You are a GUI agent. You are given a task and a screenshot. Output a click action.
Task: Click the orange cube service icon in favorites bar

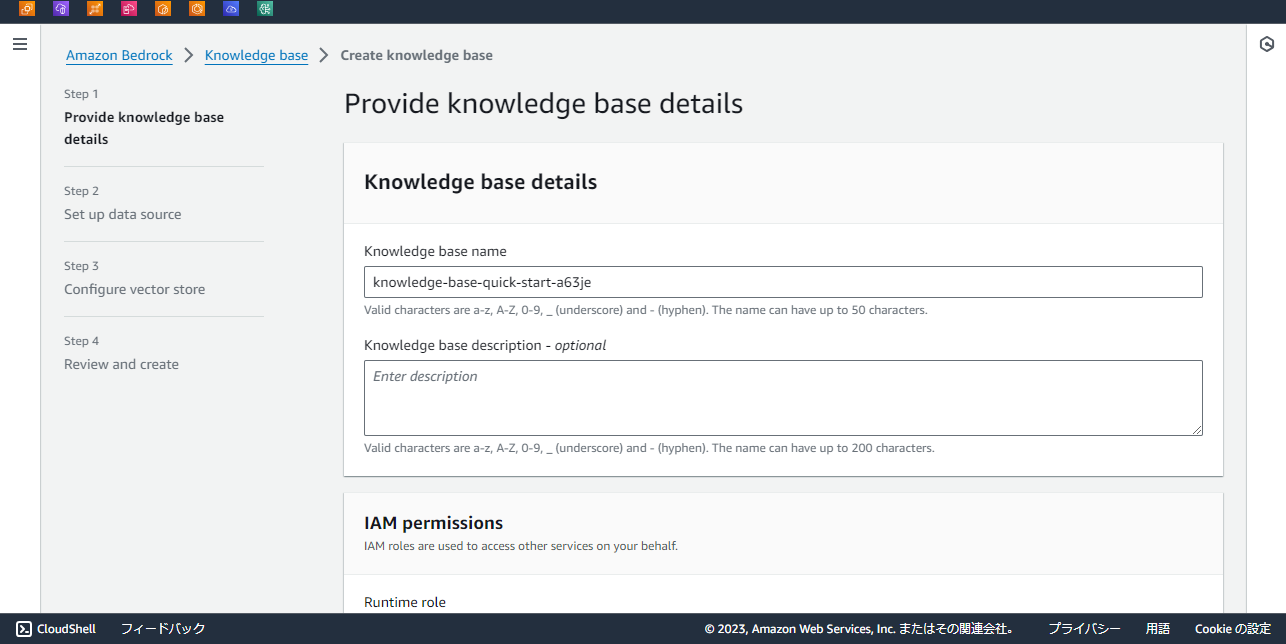pos(163,9)
